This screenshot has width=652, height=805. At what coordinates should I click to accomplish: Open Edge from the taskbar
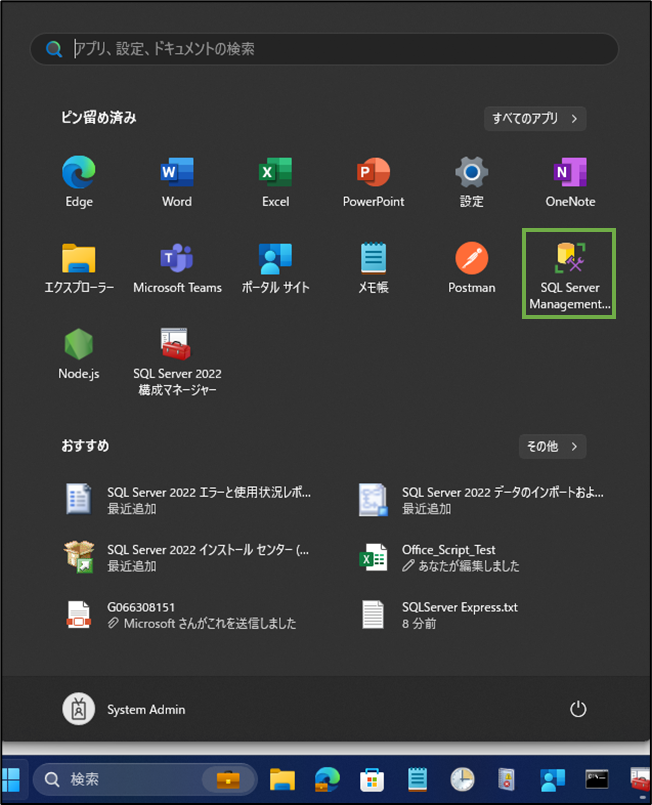point(327,779)
